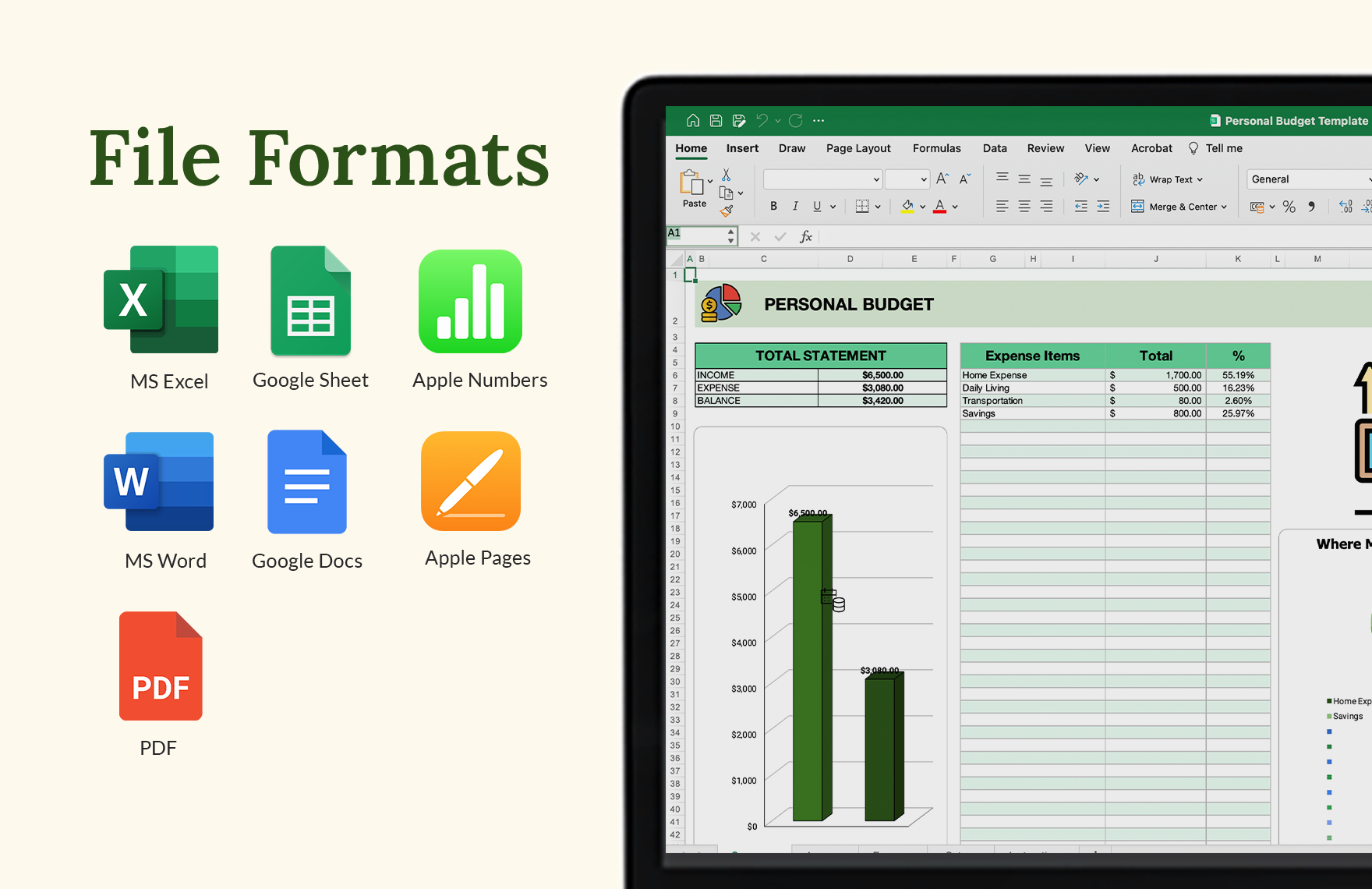Toggle Italic formatting
This screenshot has height=889, width=1372.
(795, 207)
